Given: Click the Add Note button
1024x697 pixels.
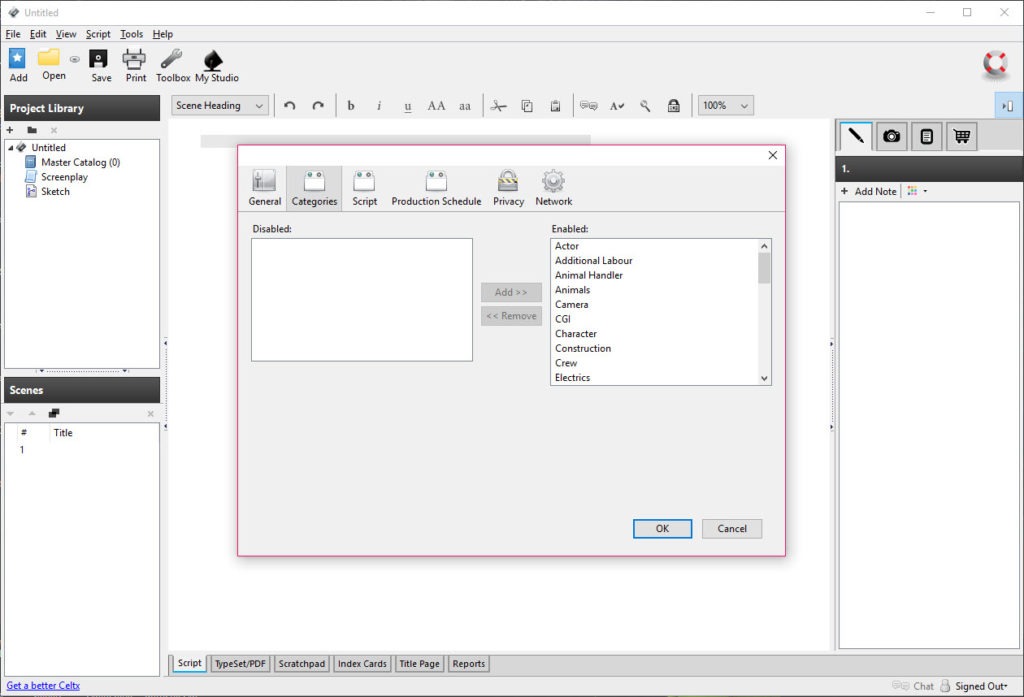Looking at the screenshot, I should coord(869,191).
